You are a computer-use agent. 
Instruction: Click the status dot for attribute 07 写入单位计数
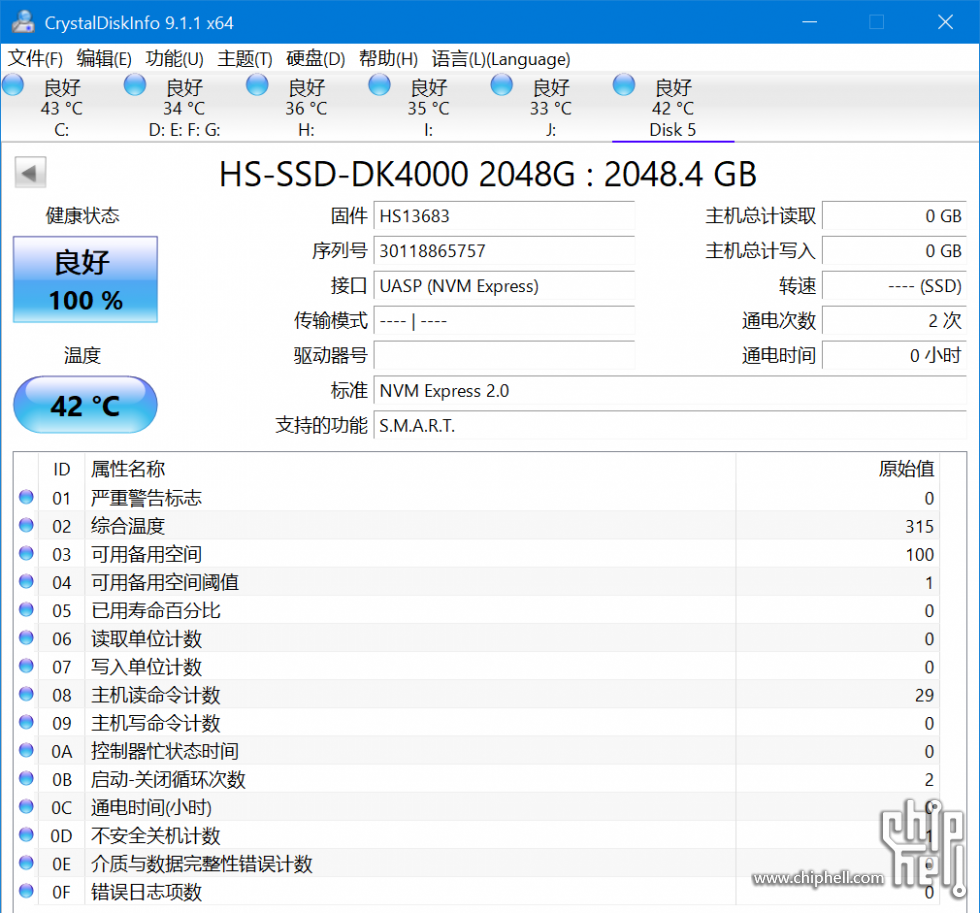click(x=26, y=666)
